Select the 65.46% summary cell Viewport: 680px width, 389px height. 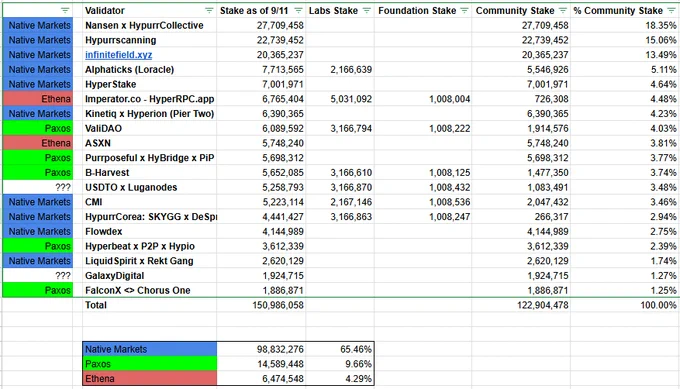340,350
